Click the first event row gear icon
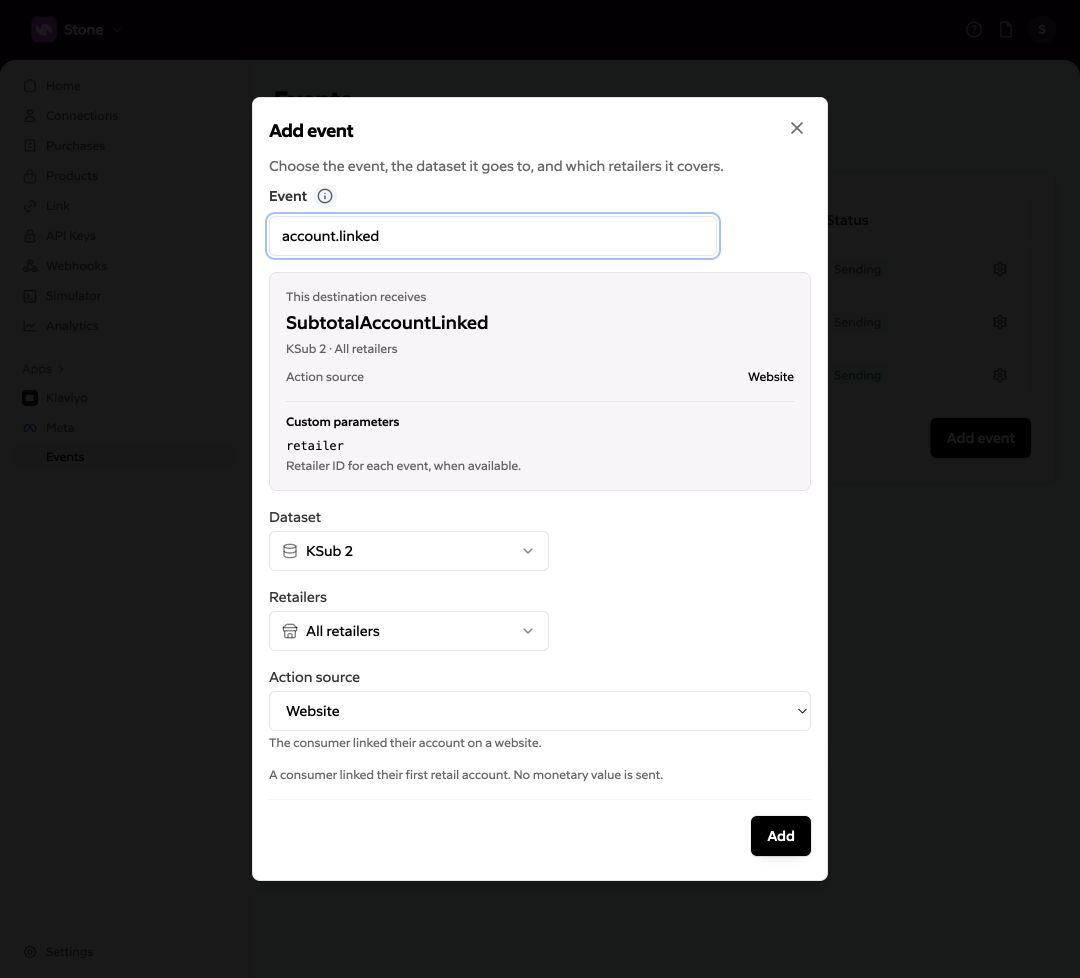Viewport: 1080px width, 978px height. coord(999,269)
